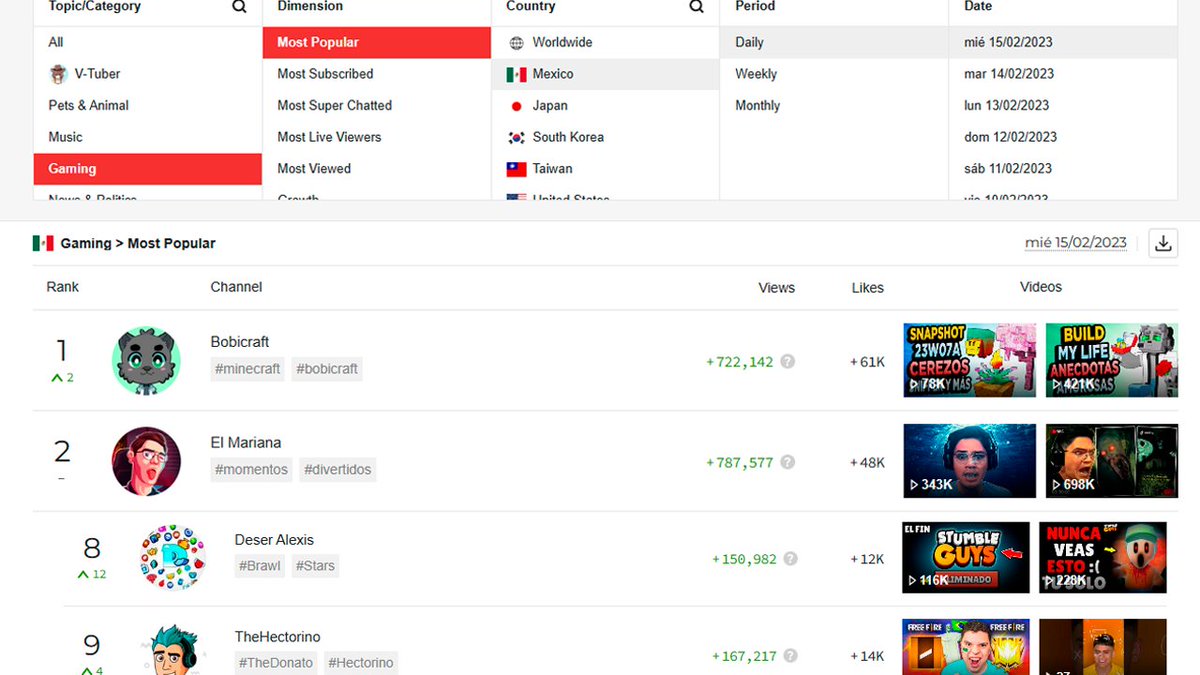Screen dimensions: 1200x675
Task: Click the #TheDonato tag
Action: (276, 663)
